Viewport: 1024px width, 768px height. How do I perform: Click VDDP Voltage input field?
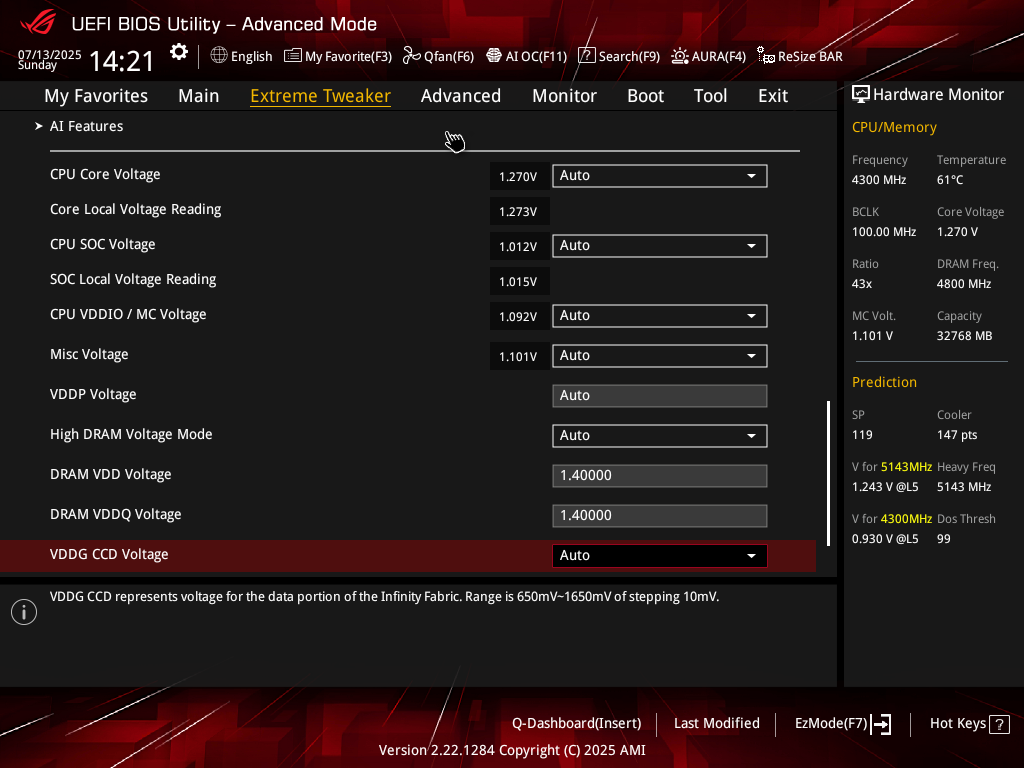pos(660,396)
